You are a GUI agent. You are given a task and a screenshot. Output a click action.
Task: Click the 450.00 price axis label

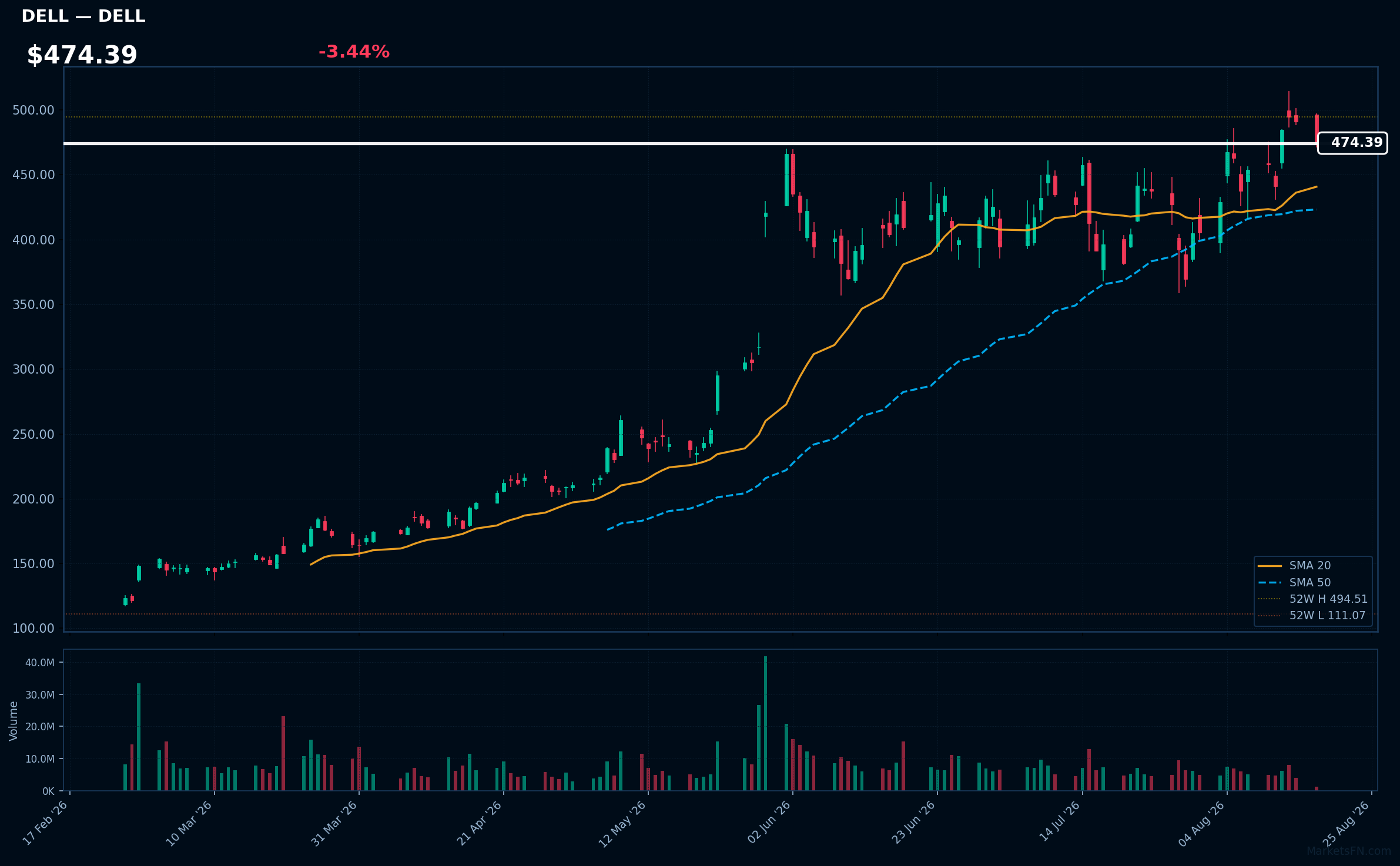point(34,175)
